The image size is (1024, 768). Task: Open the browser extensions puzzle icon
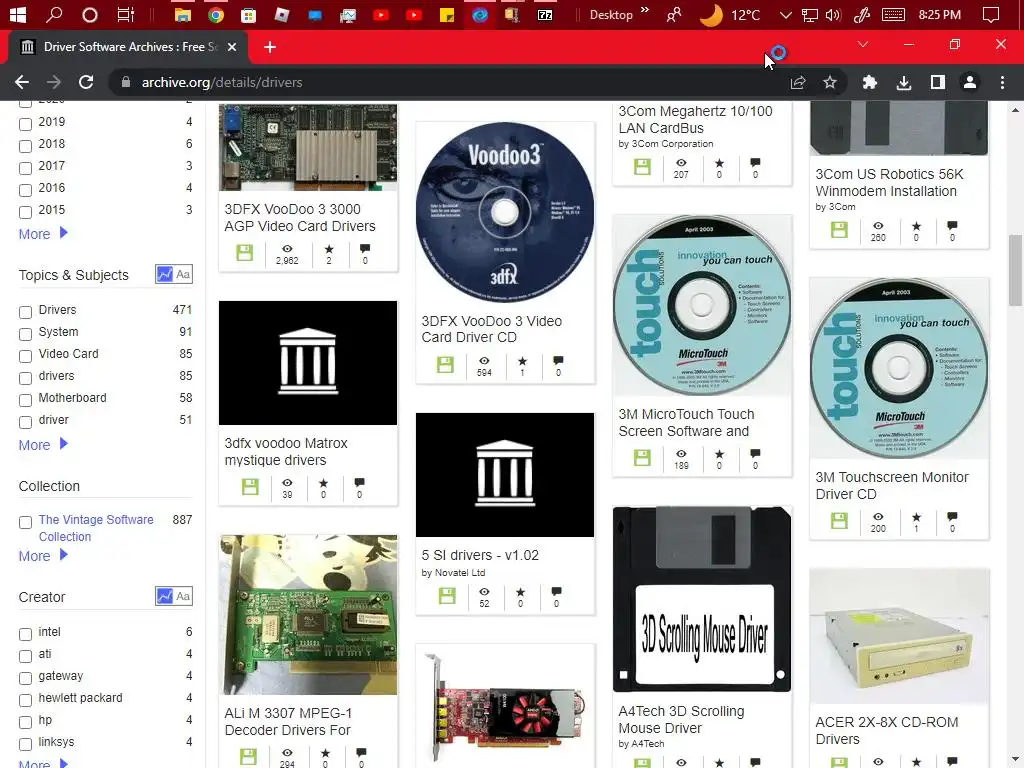click(x=869, y=82)
